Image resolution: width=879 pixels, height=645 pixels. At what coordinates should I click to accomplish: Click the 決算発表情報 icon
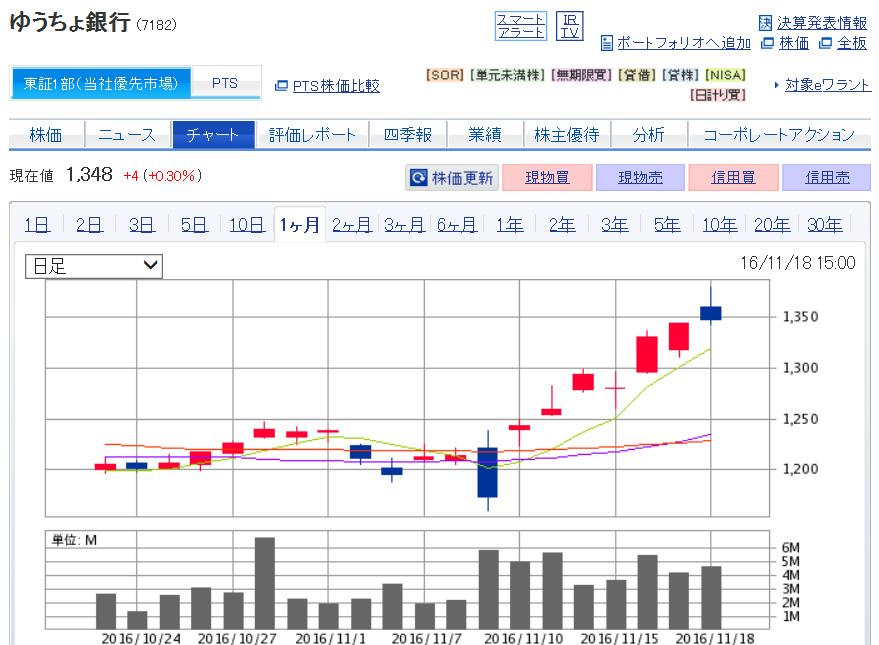pos(765,23)
